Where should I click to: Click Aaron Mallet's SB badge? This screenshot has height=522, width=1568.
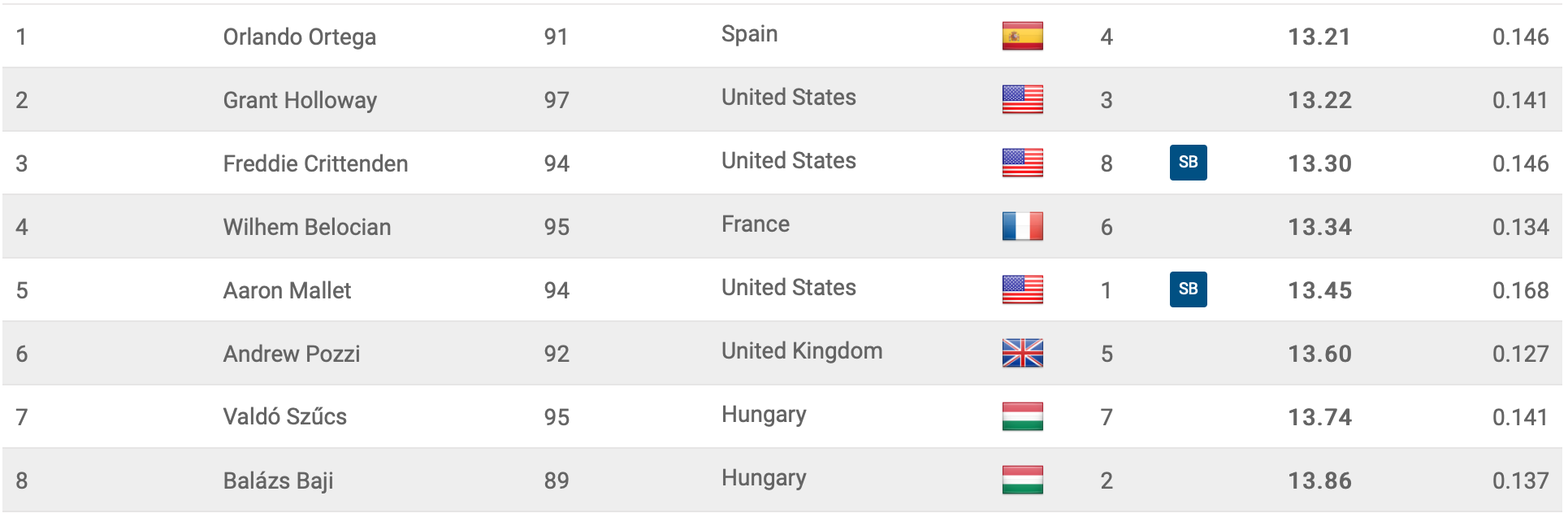1188,289
